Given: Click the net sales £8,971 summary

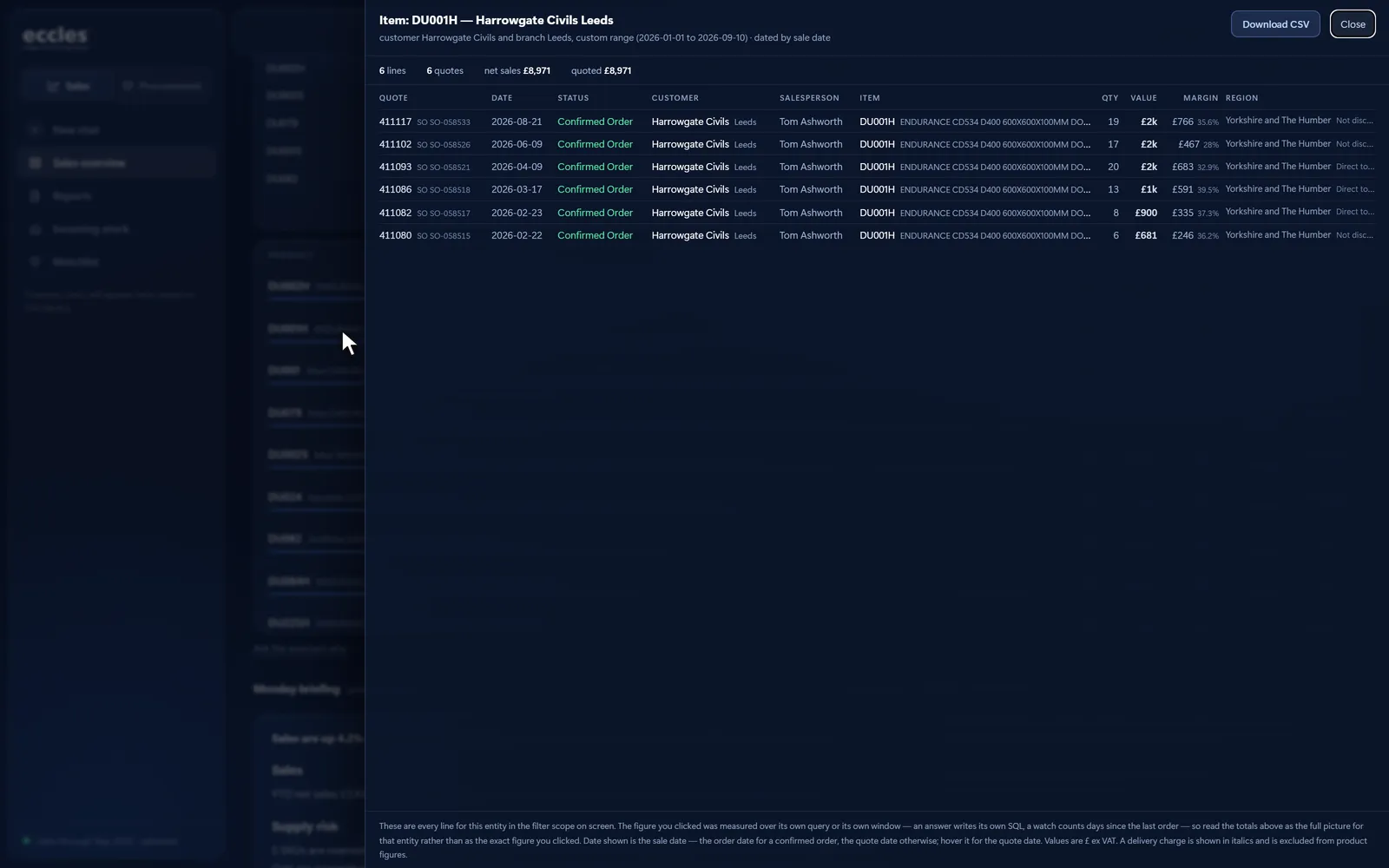Looking at the screenshot, I should pos(517,70).
